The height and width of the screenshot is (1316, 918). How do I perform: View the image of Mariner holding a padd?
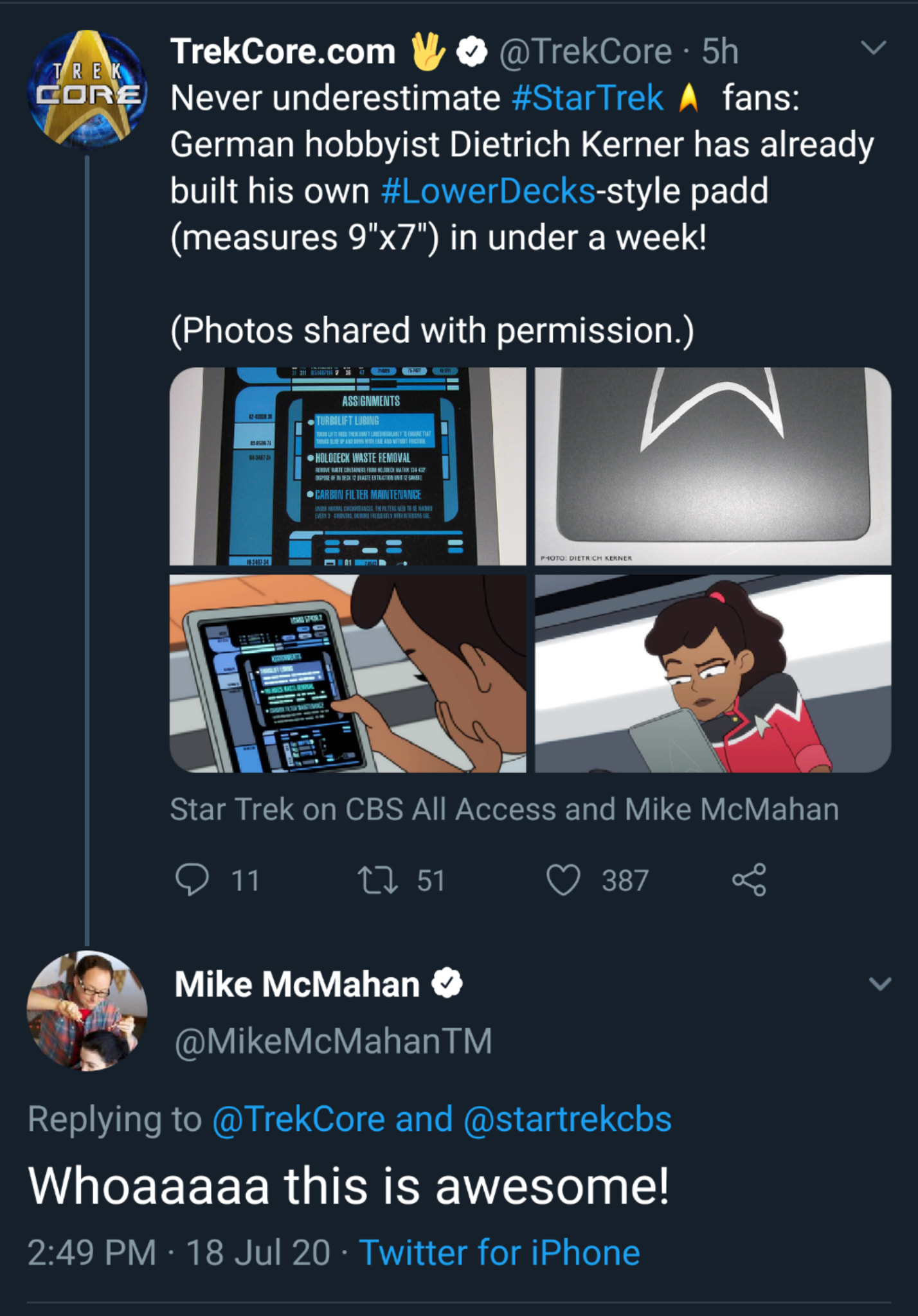[713, 673]
